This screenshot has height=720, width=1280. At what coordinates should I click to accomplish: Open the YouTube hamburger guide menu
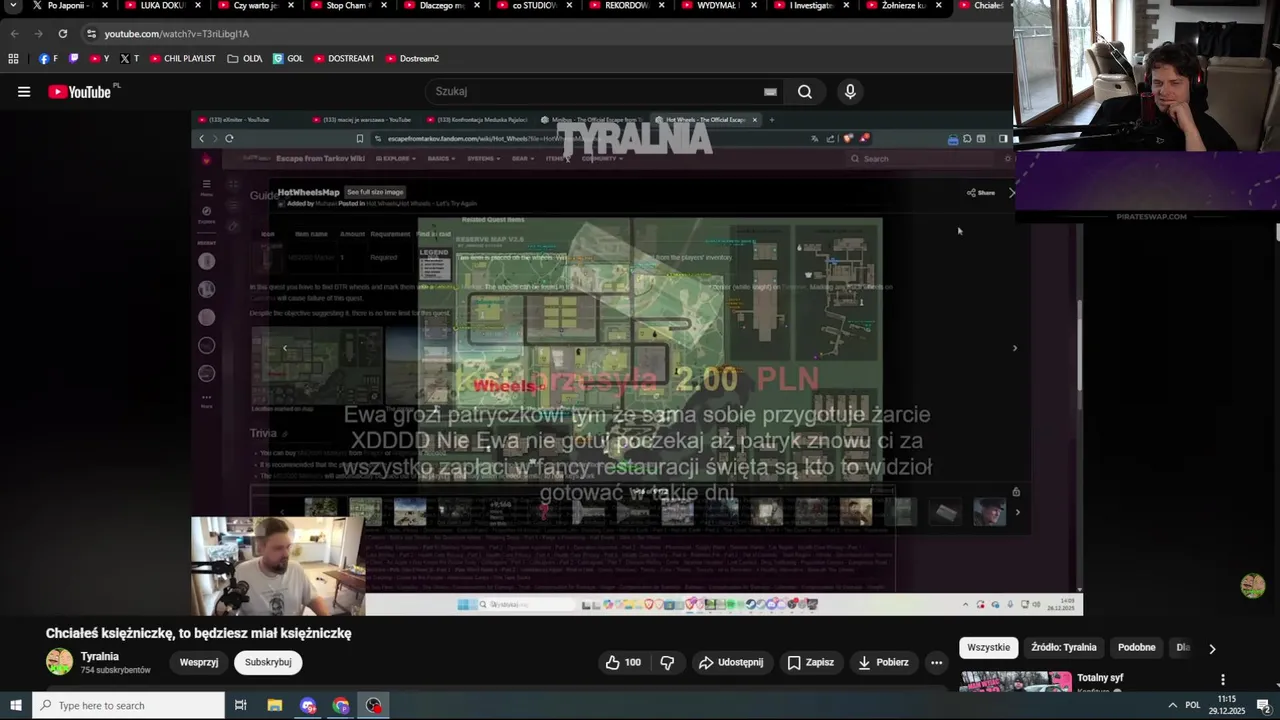pos(24,92)
